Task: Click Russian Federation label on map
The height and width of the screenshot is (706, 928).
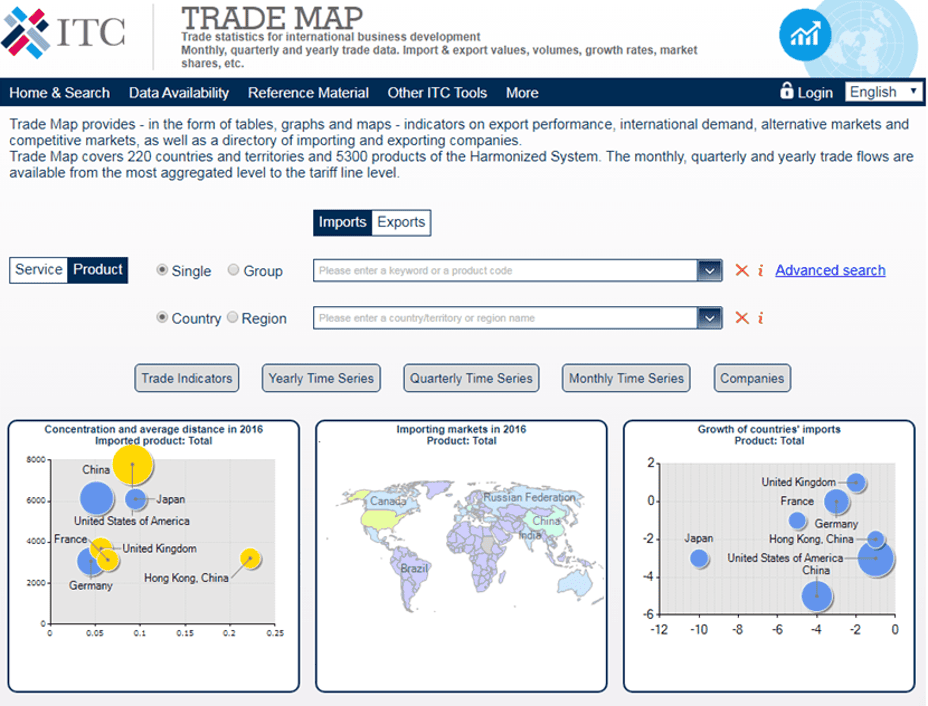Action: coord(529,497)
